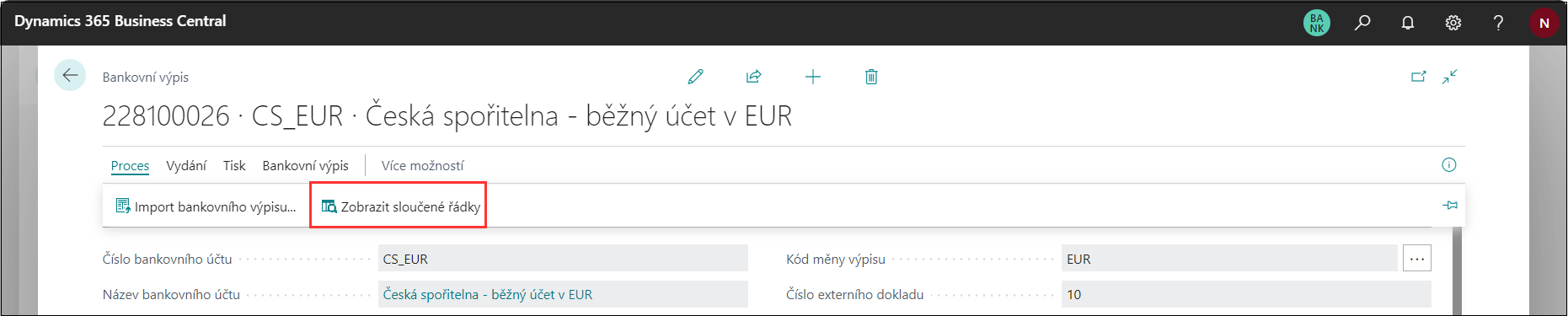Screen dimensions: 1568x316
Task: Show the info factbox icon
Action: tap(1449, 165)
